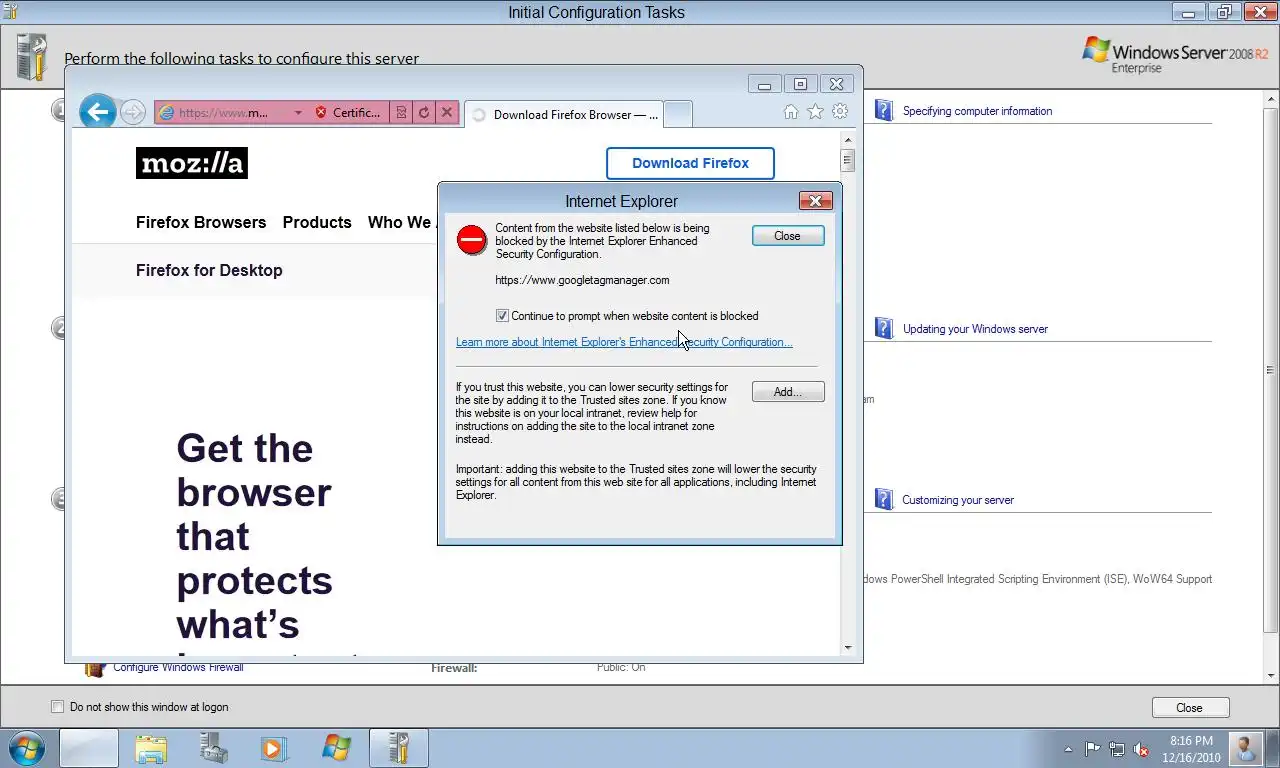Click help icon beside Updating your Windows server
This screenshot has width=1280, height=768.
pyautogui.click(x=883, y=328)
